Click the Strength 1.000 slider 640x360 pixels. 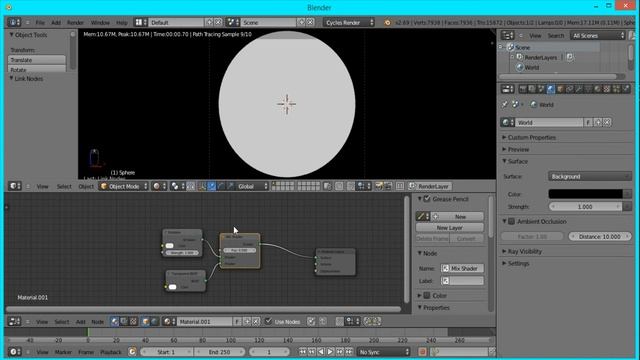585,207
